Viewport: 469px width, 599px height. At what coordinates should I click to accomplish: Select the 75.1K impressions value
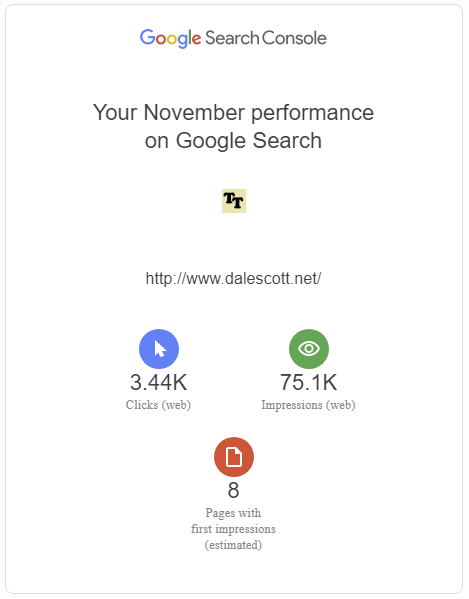click(309, 382)
